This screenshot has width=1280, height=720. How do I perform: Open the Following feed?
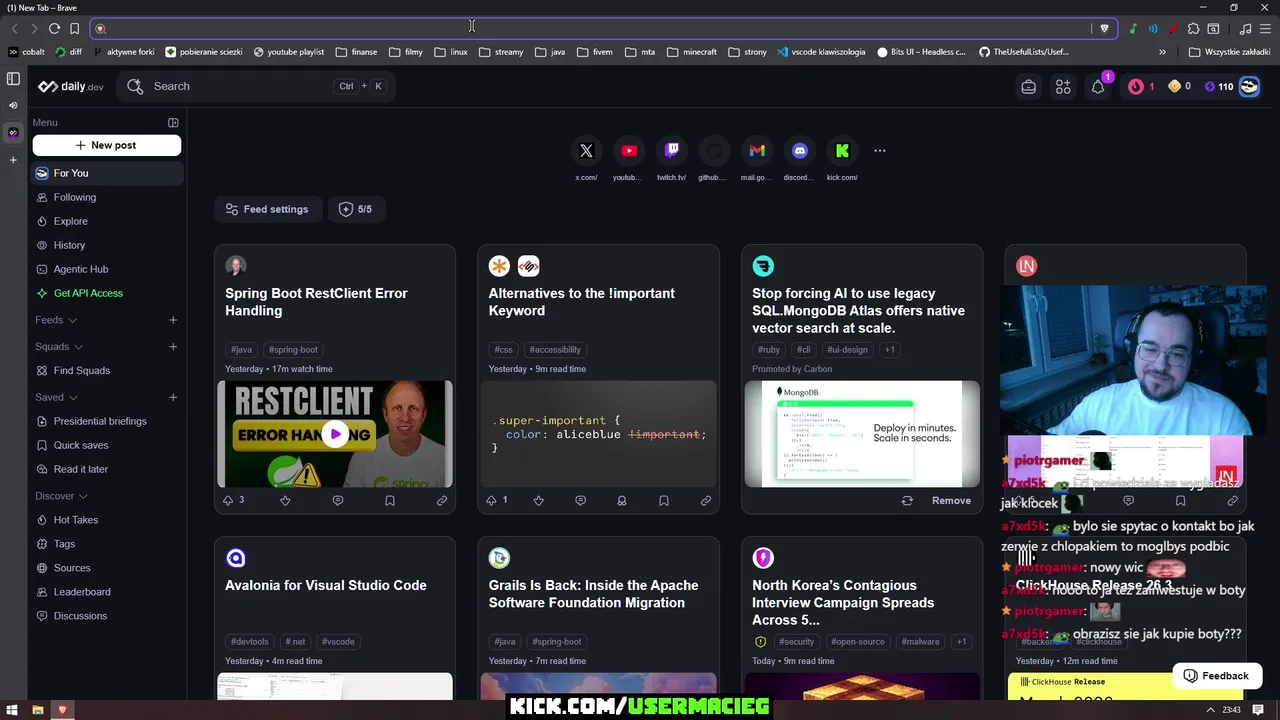click(108, 197)
